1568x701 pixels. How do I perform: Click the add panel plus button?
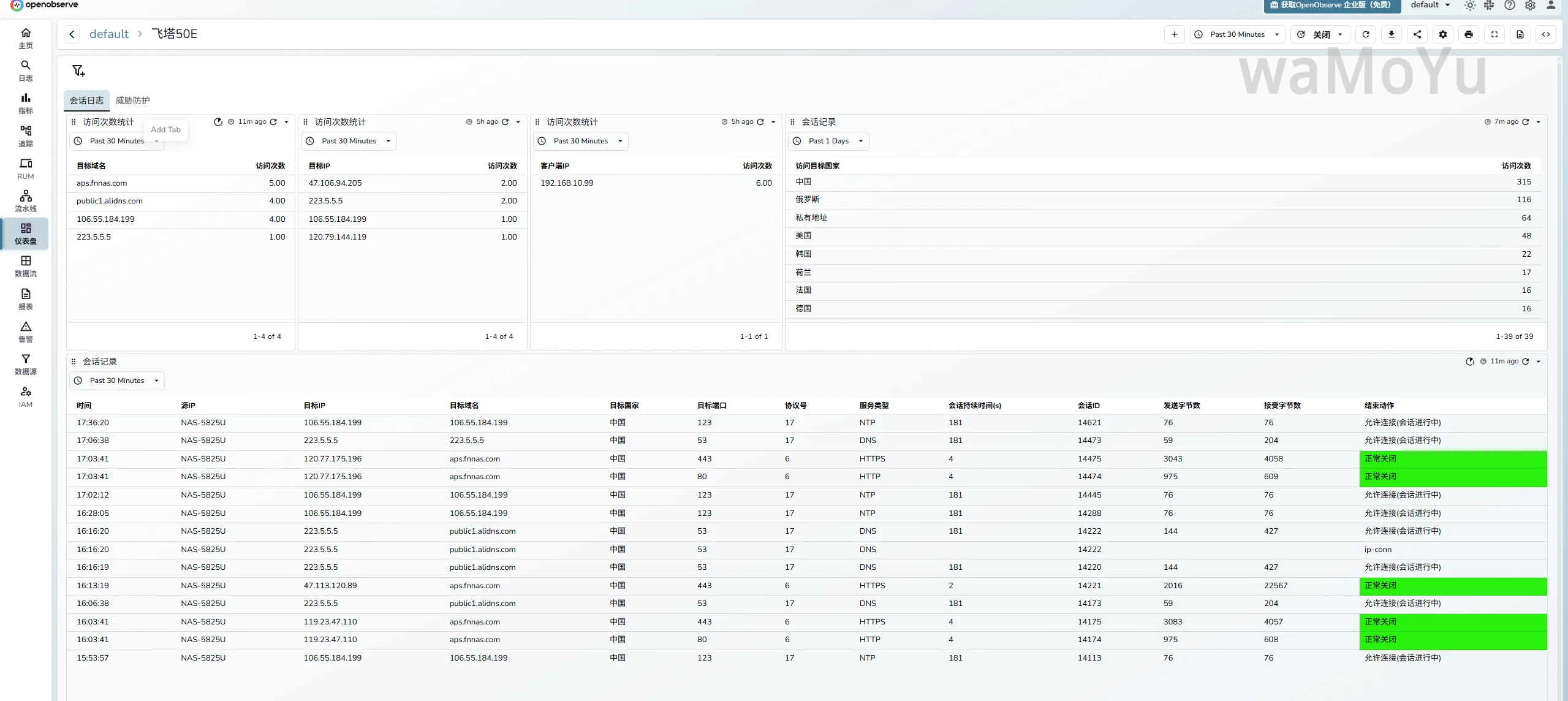[x=1174, y=34]
